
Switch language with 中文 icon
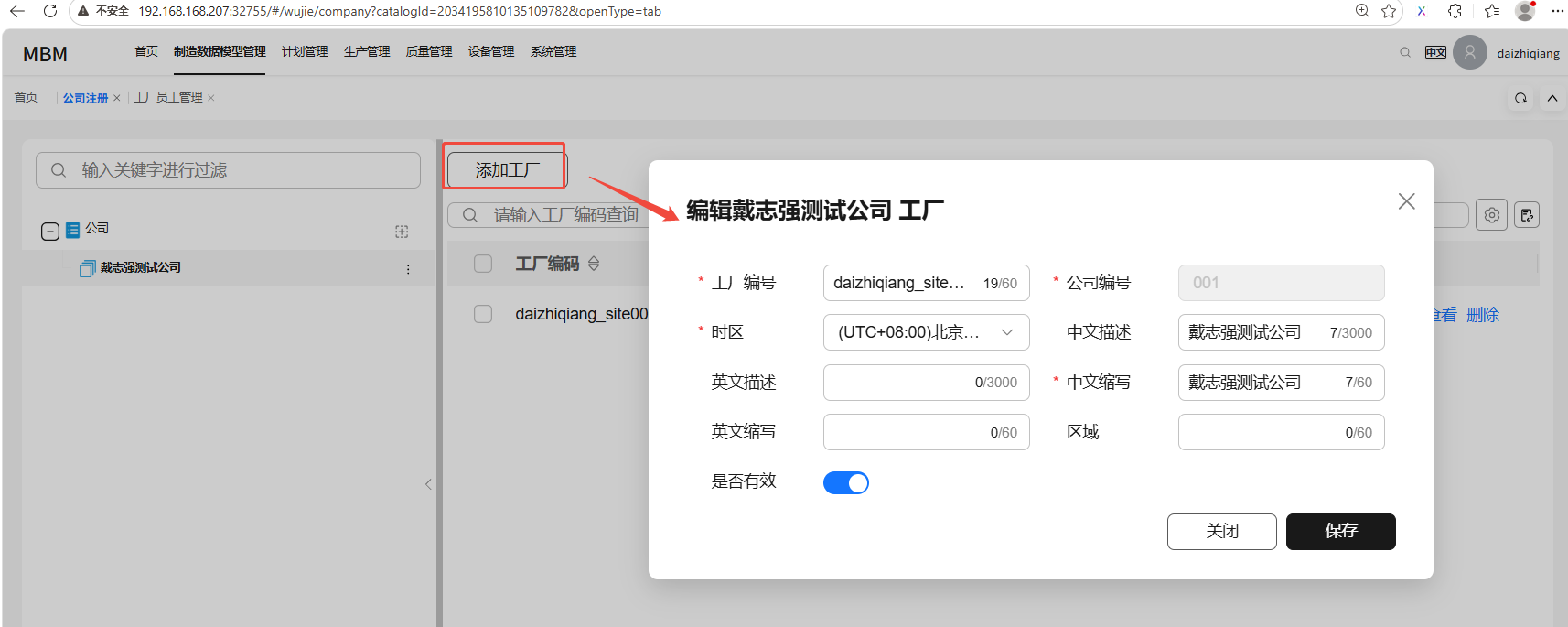pyautogui.click(x=1435, y=52)
